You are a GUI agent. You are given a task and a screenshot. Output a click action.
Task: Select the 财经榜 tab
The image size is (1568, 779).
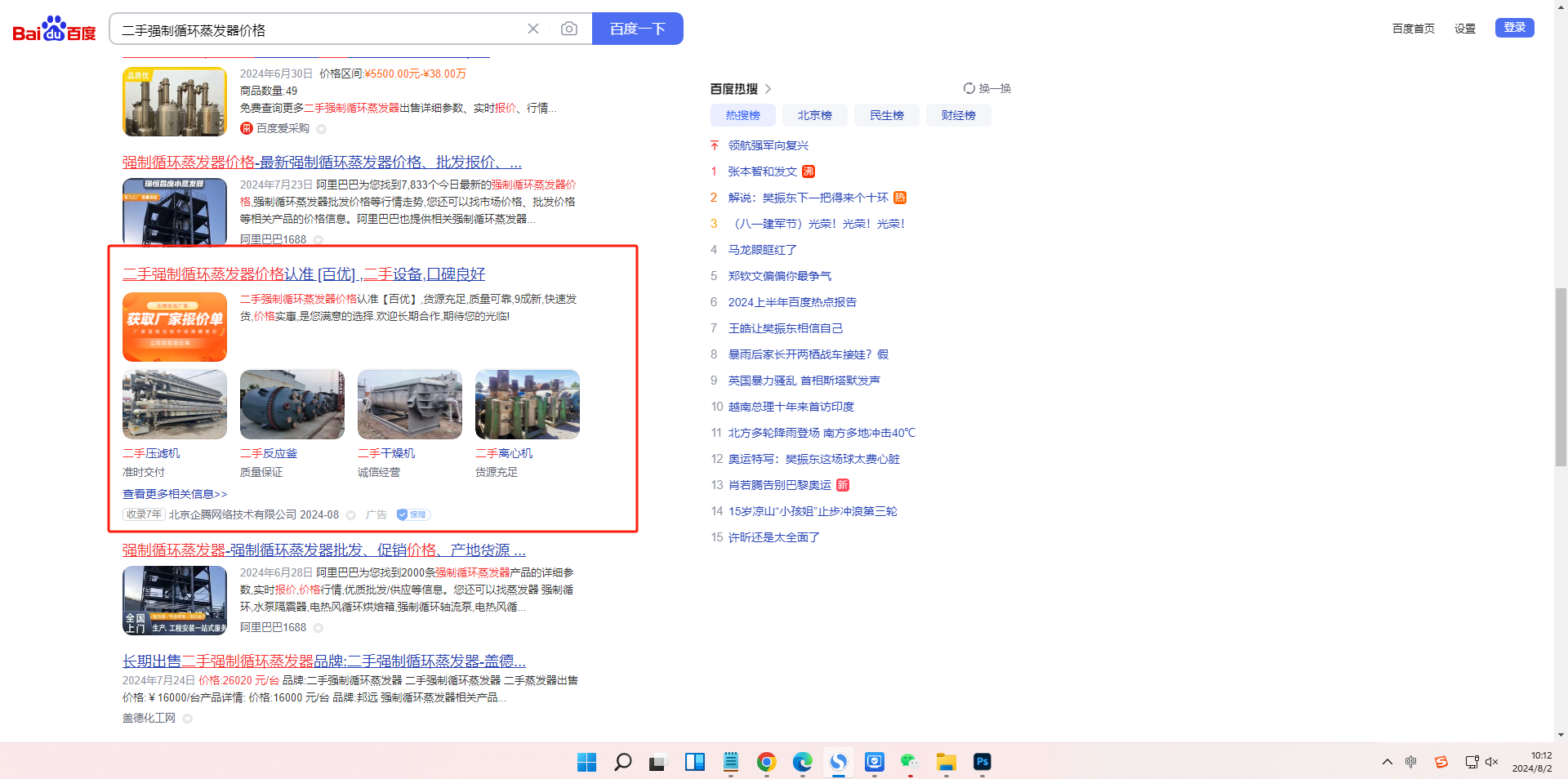pos(958,115)
